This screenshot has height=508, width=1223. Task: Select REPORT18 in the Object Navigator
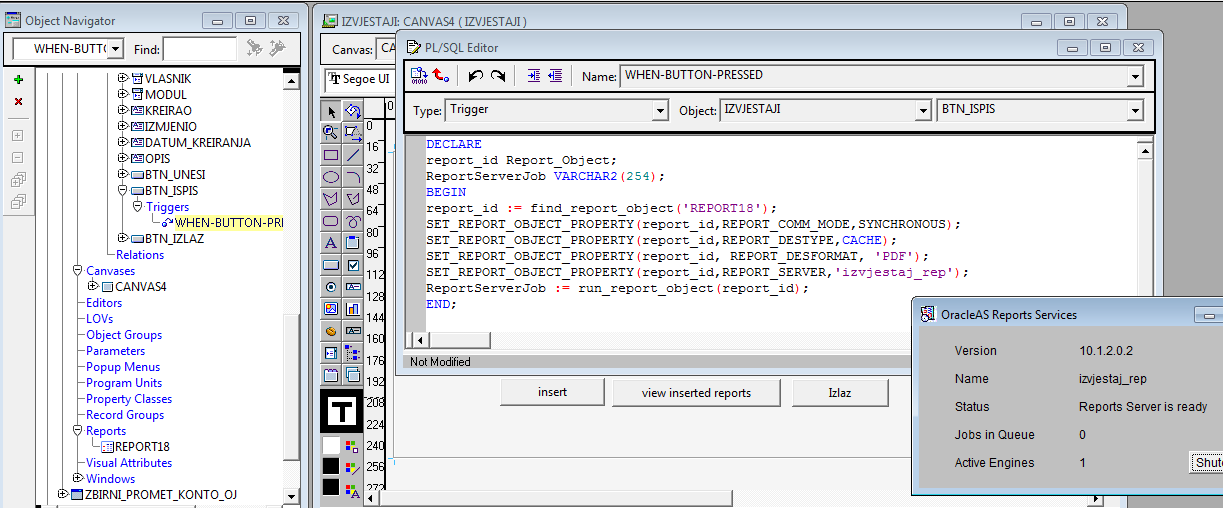141,447
